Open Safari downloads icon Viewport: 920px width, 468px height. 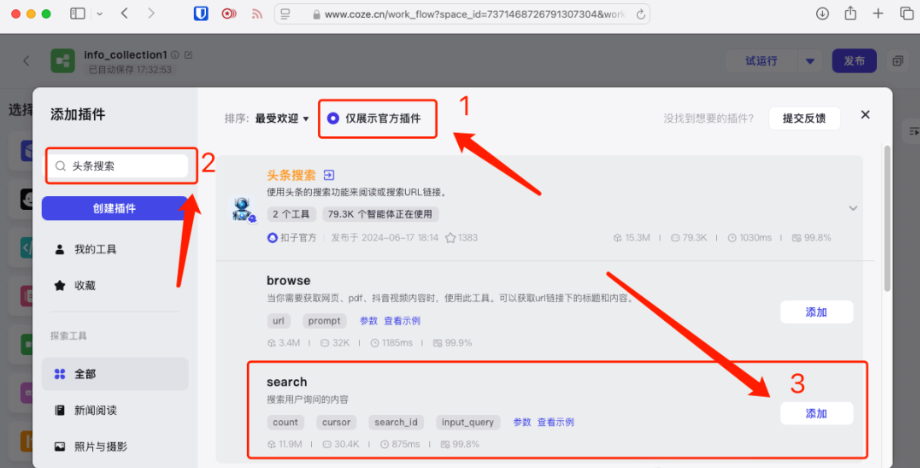pos(822,13)
